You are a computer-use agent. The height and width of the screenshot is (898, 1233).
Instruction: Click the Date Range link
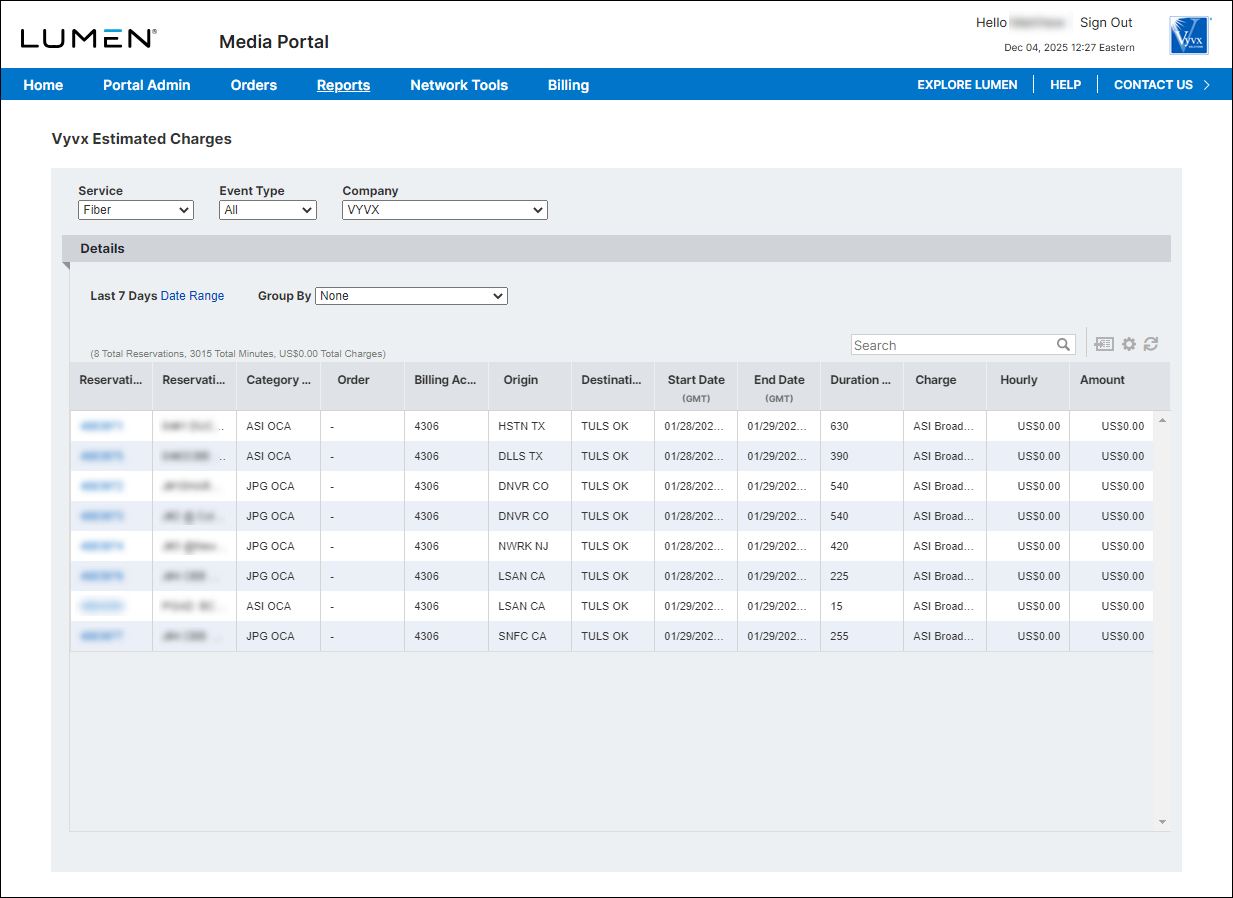192,296
